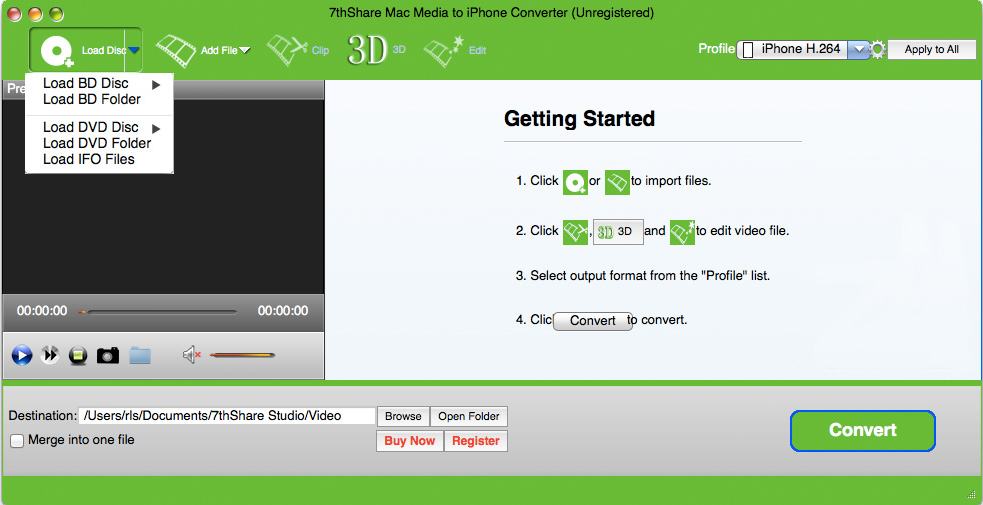Click the Clip icon in Getting Started step 2
The height and width of the screenshot is (505, 983).
pyautogui.click(x=575, y=232)
